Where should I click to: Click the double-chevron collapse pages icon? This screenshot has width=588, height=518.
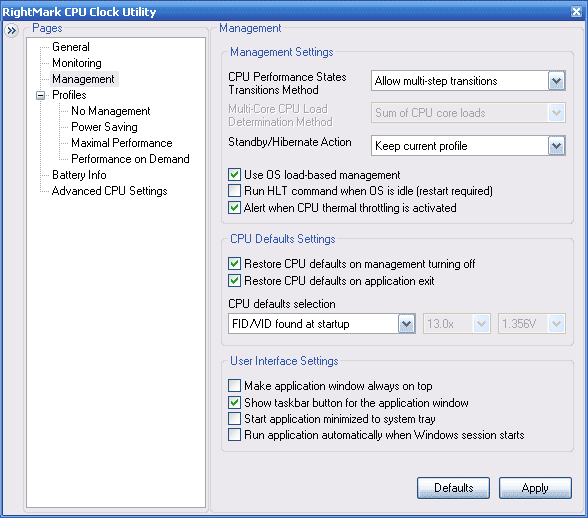point(12,31)
